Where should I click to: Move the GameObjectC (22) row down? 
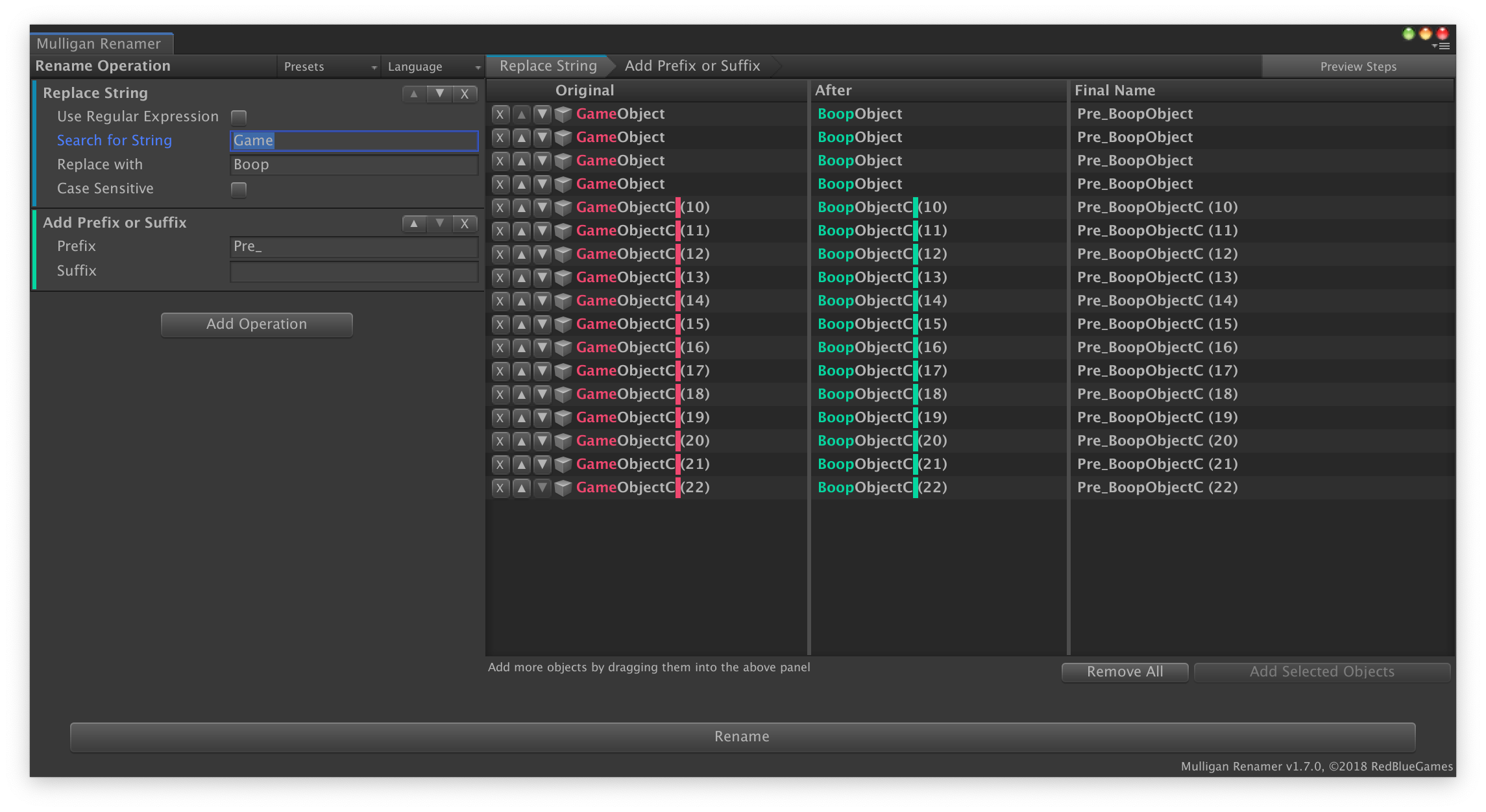click(x=542, y=487)
